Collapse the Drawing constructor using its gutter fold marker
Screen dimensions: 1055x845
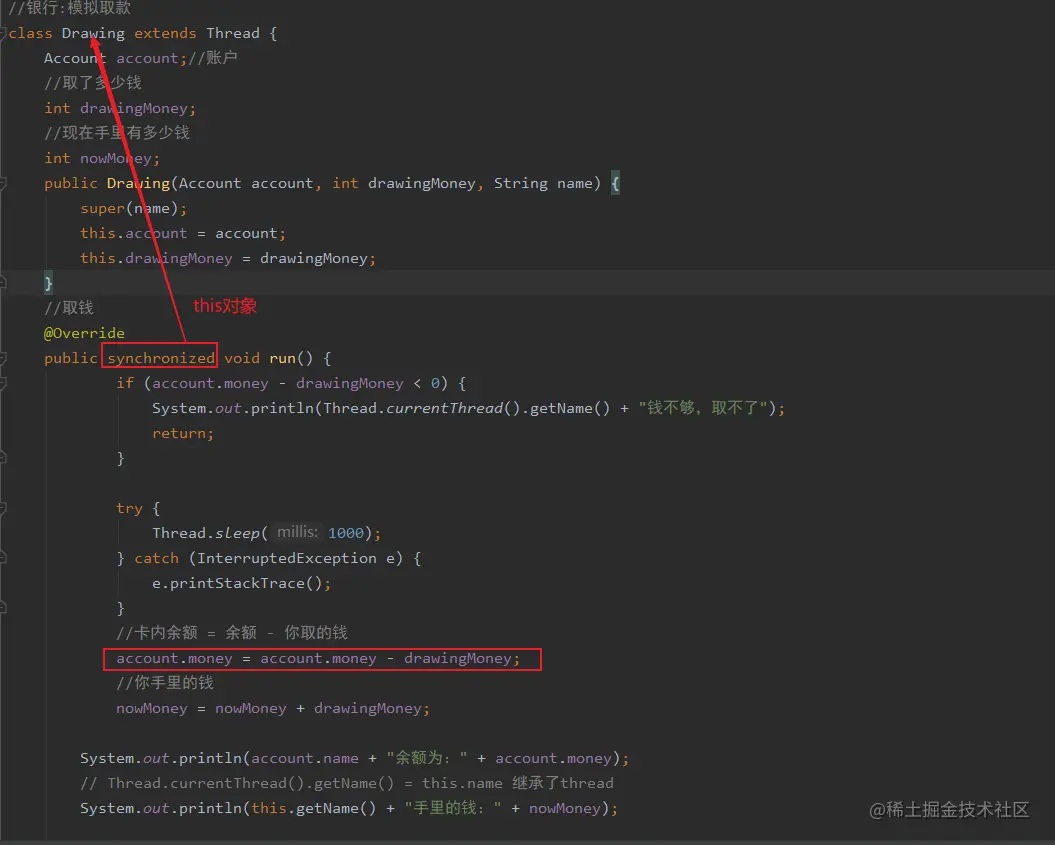click(3, 183)
